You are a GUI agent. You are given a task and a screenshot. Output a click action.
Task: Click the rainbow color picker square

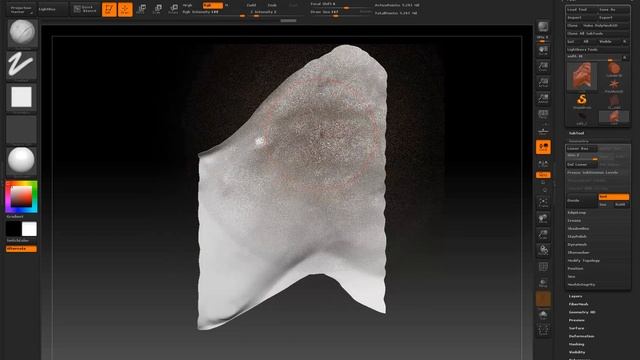pos(21,197)
